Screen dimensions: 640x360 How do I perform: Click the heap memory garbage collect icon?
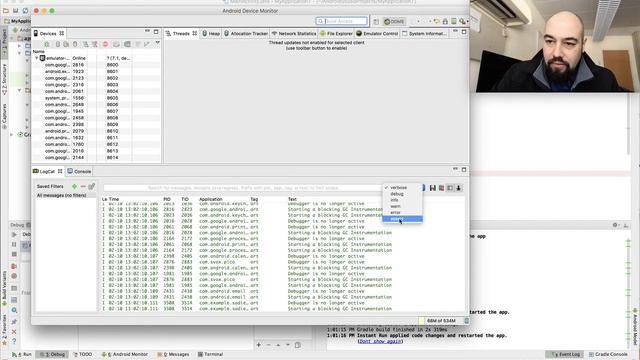click(x=467, y=321)
